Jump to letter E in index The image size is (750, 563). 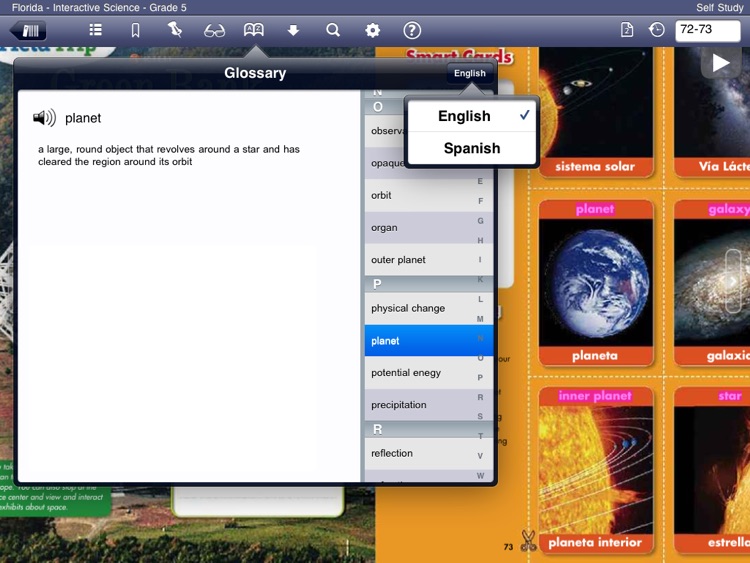pos(480,181)
